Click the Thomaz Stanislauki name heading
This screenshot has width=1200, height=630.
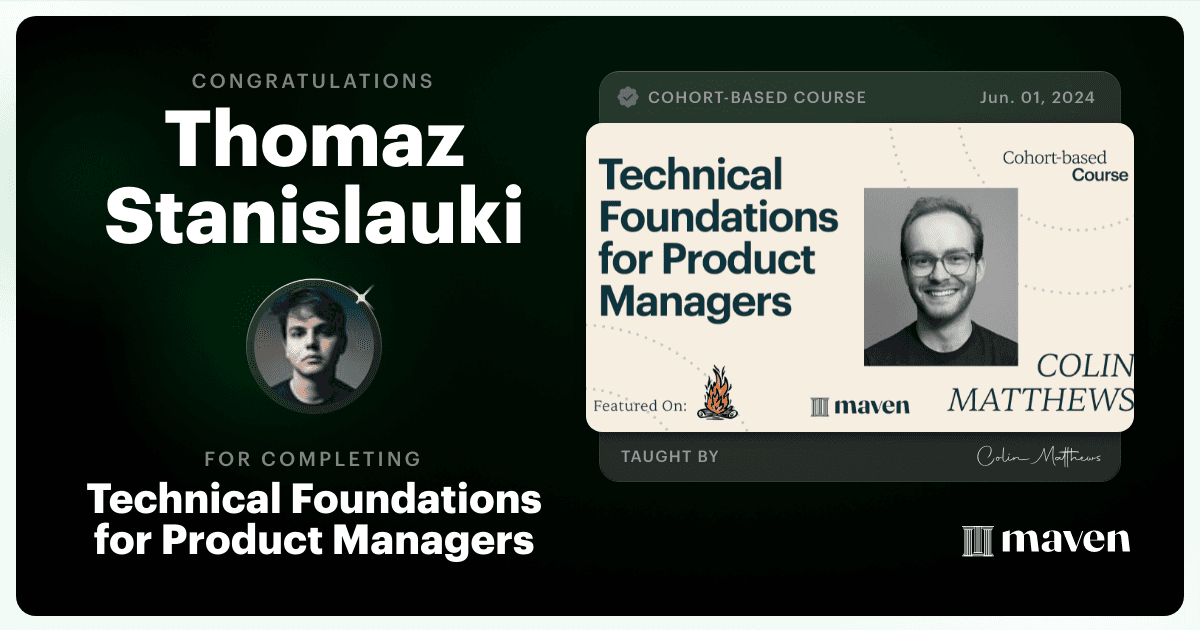pyautogui.click(x=314, y=178)
